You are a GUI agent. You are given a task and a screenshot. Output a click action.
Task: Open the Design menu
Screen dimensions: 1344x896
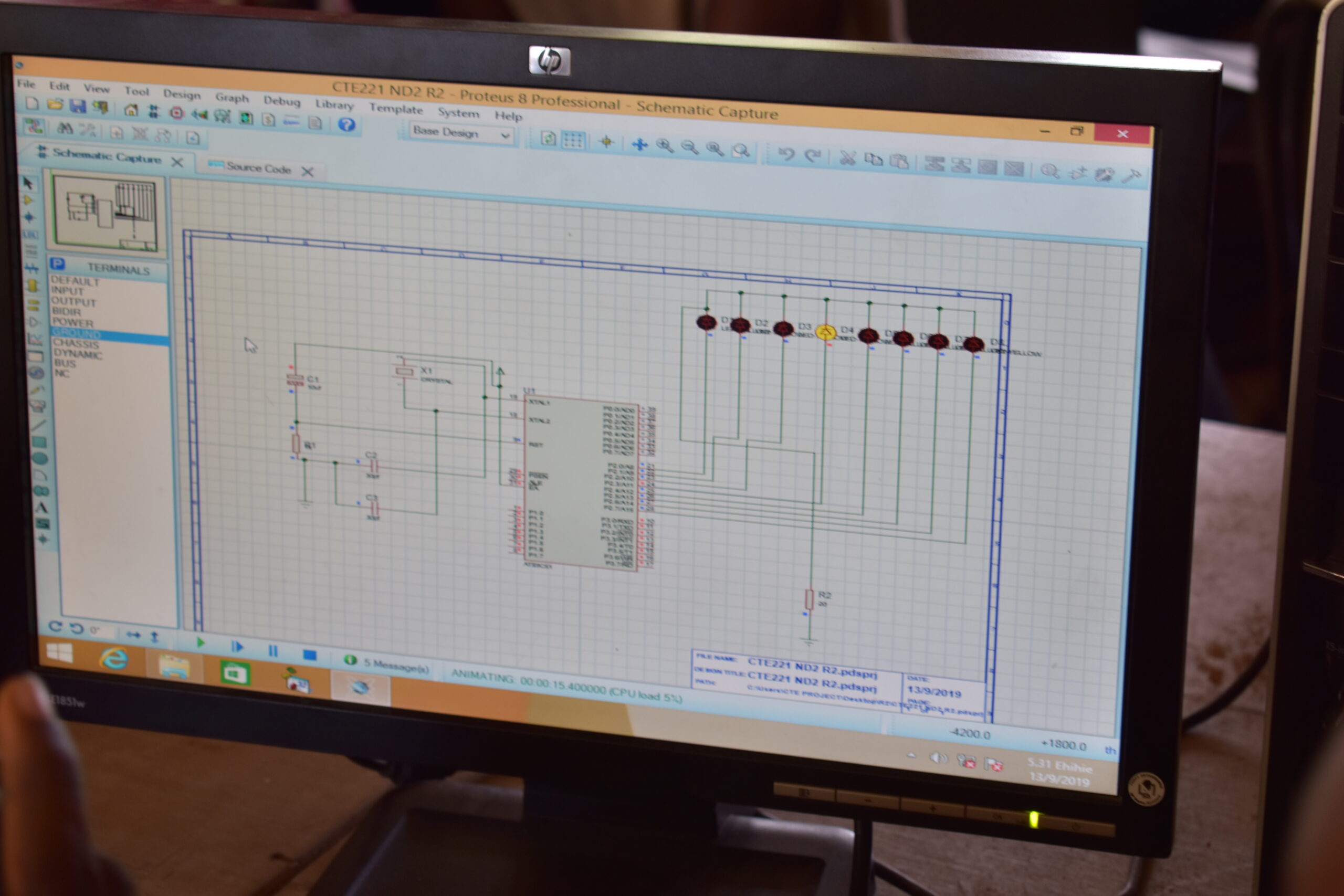(x=182, y=94)
